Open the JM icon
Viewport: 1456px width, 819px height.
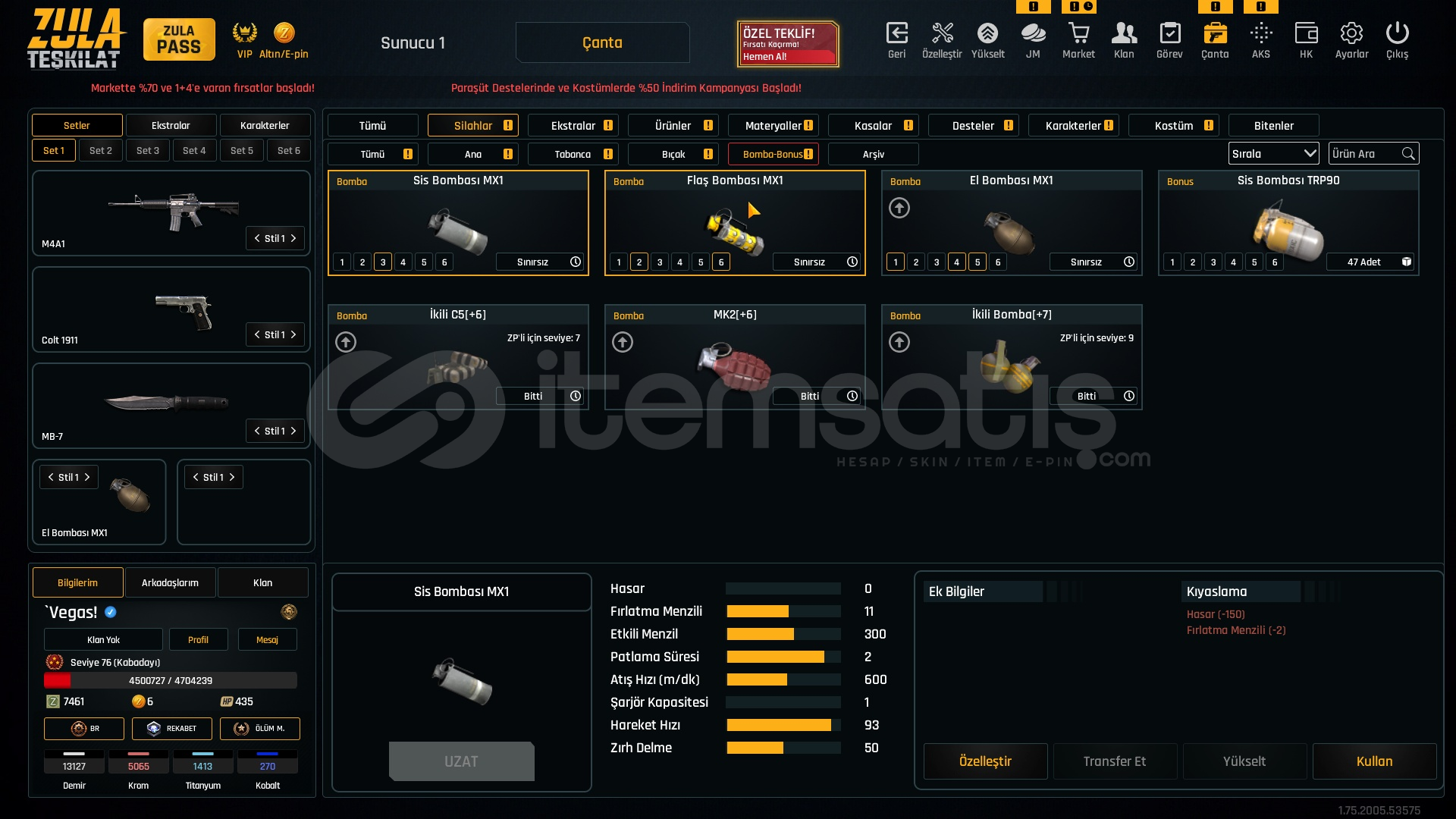(x=1033, y=33)
